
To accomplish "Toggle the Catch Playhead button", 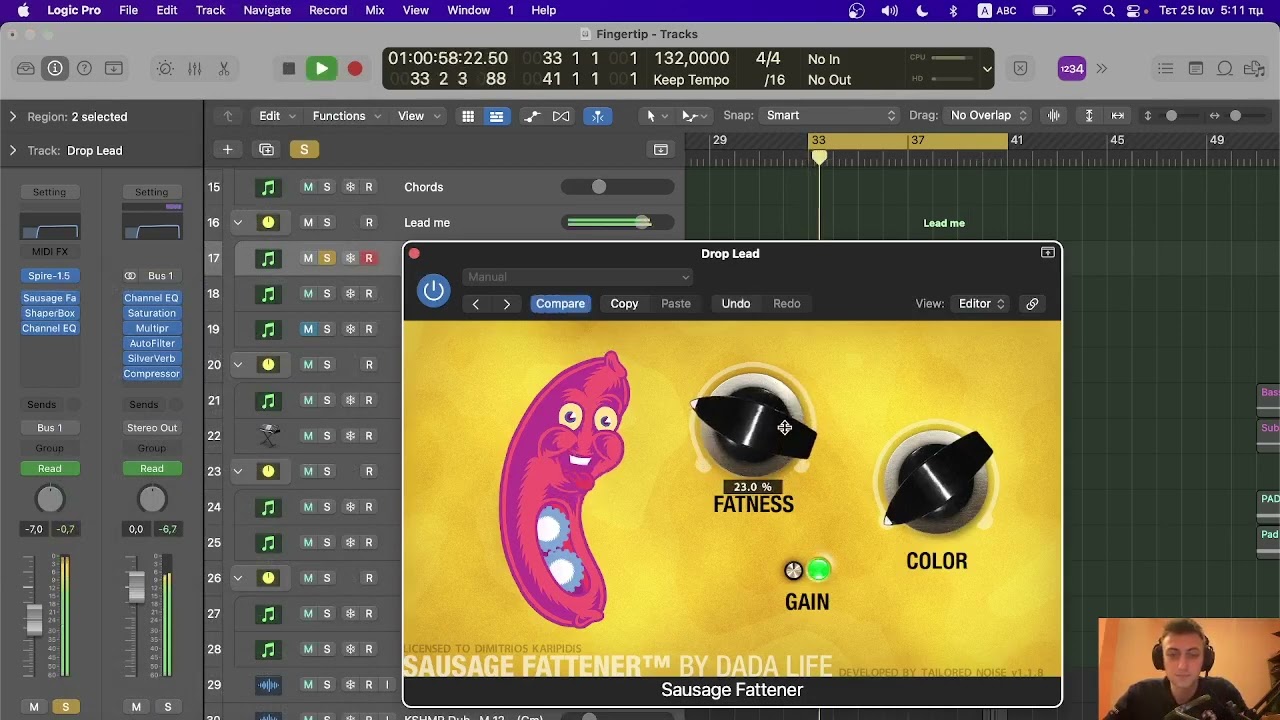I will click(x=597, y=116).
